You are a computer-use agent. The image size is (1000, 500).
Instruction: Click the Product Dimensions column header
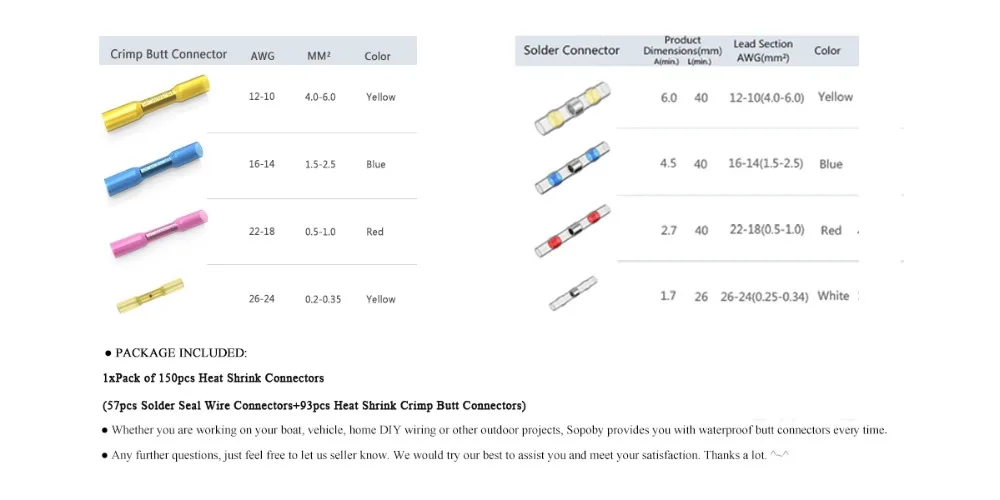click(x=682, y=50)
